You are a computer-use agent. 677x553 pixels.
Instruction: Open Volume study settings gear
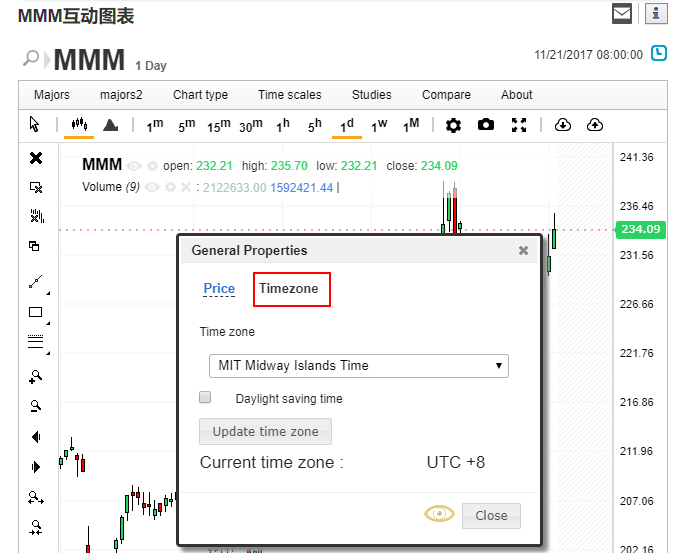171,187
